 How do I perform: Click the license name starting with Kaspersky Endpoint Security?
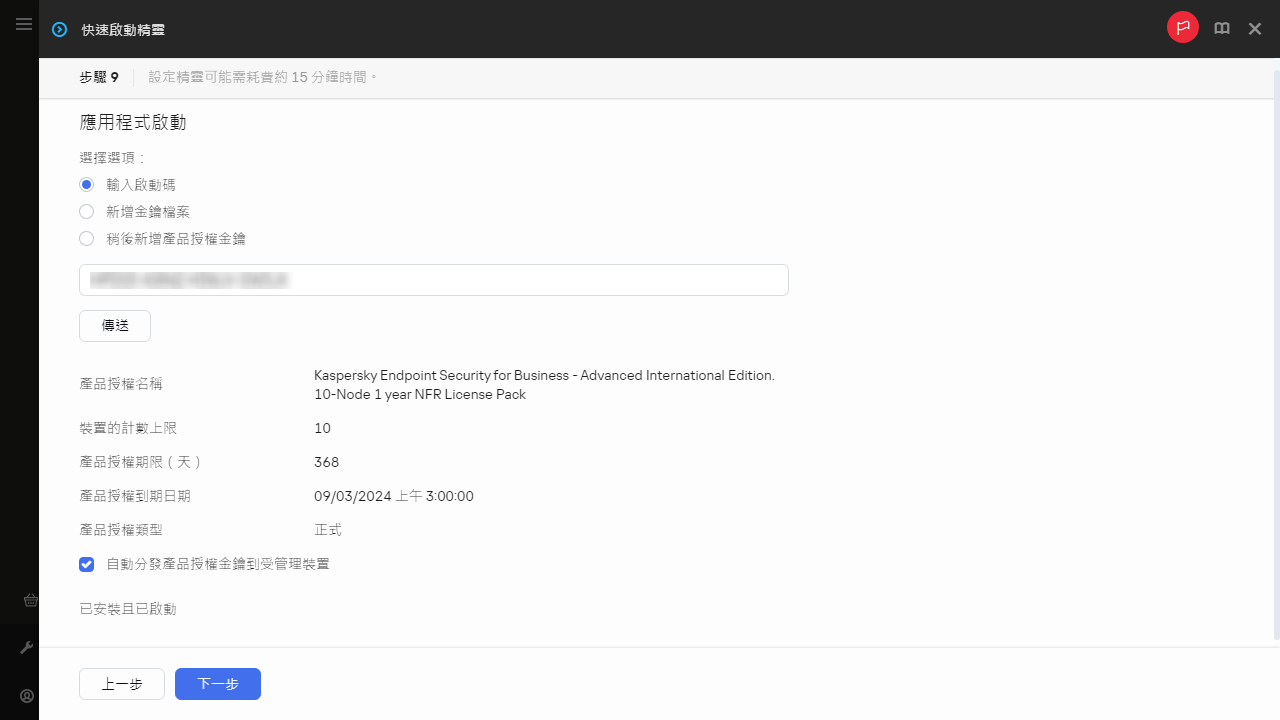(545, 385)
